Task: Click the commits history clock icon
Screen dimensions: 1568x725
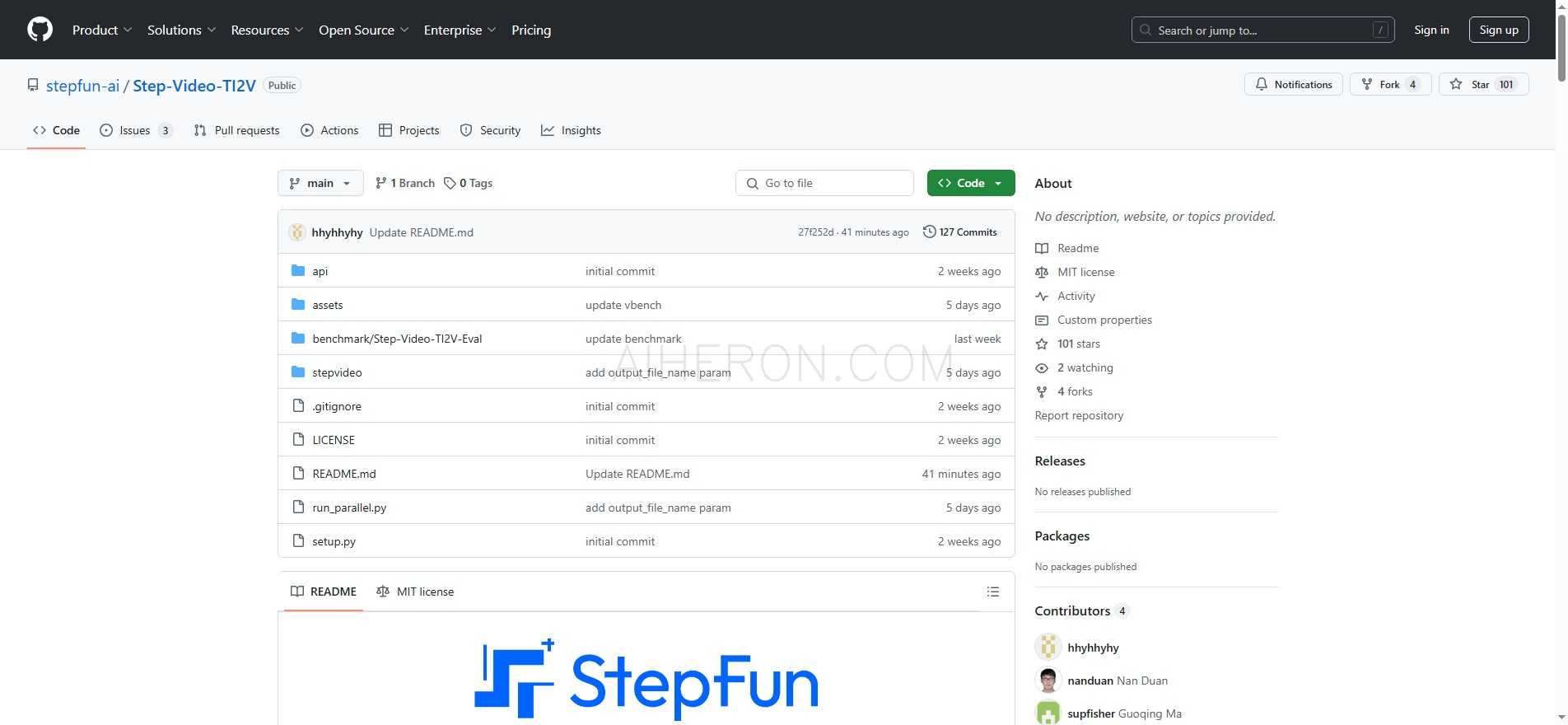Action: click(930, 232)
